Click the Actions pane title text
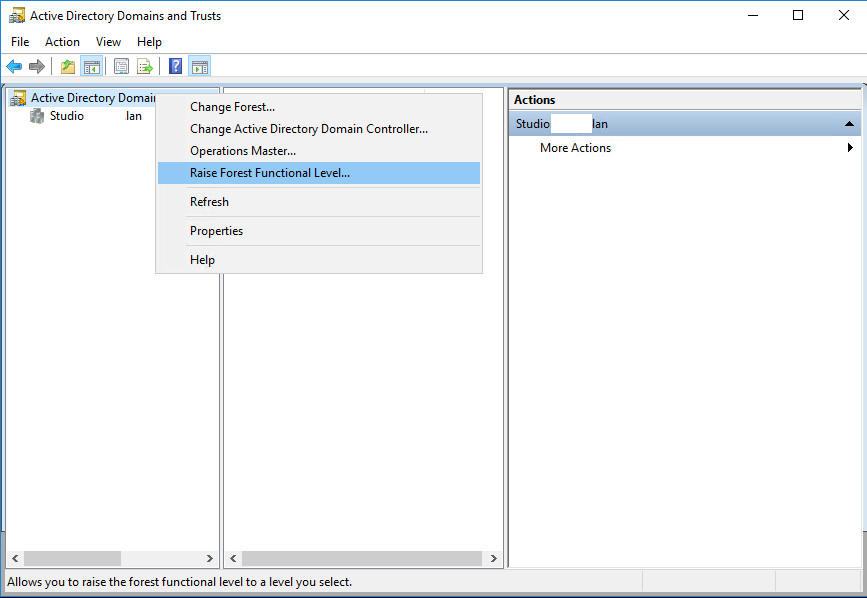867x598 pixels. (x=534, y=100)
